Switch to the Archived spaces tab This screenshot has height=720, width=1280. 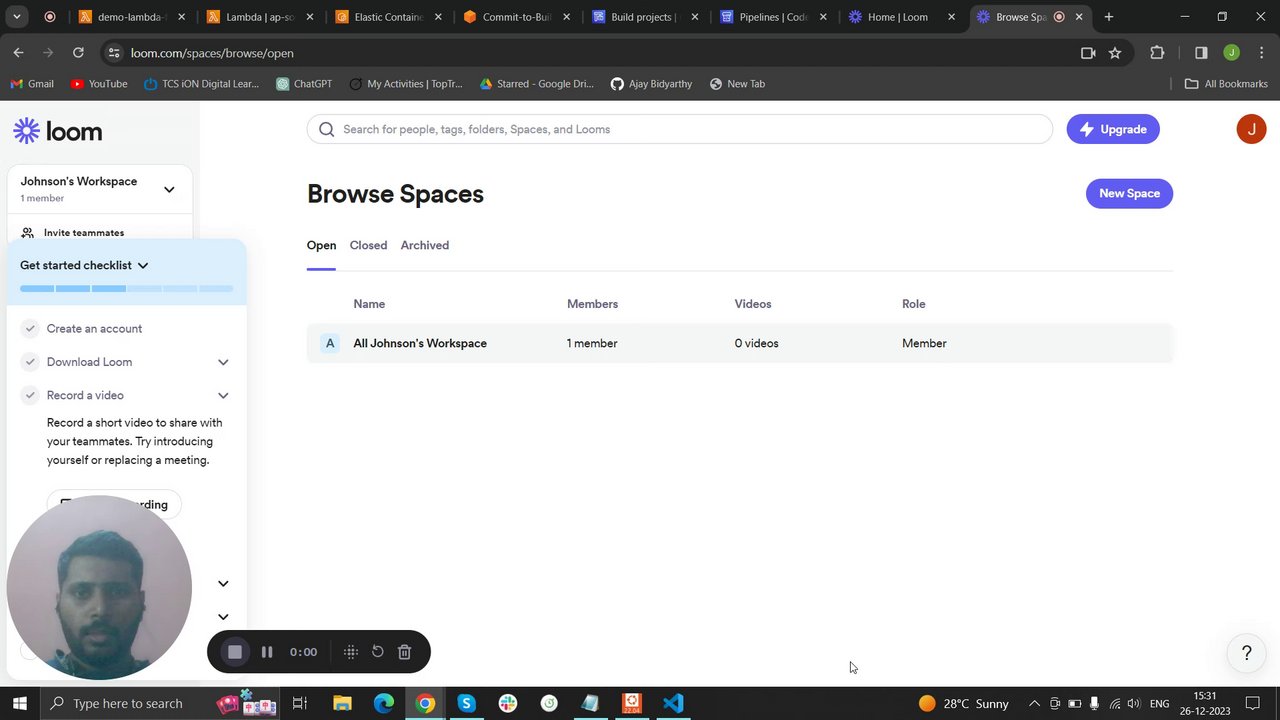pos(425,245)
